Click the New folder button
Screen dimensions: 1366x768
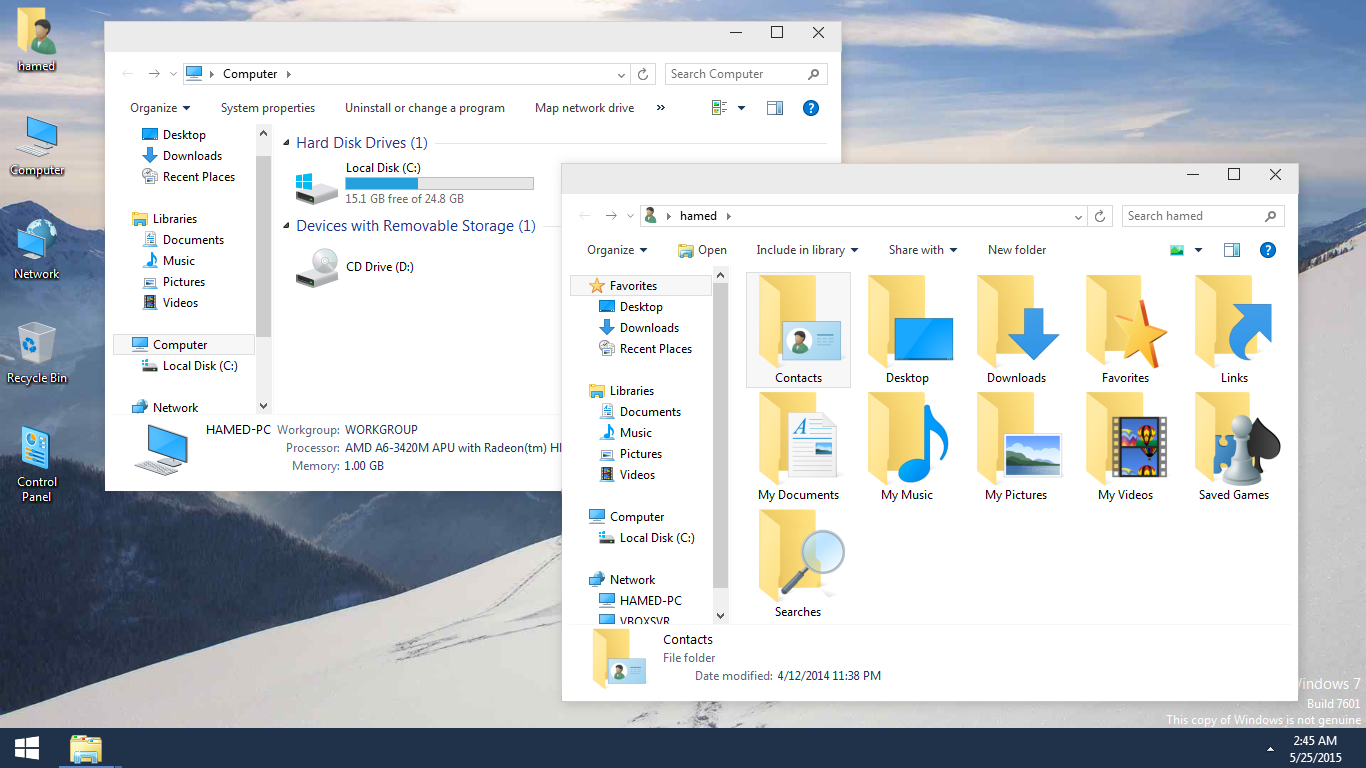point(1017,250)
